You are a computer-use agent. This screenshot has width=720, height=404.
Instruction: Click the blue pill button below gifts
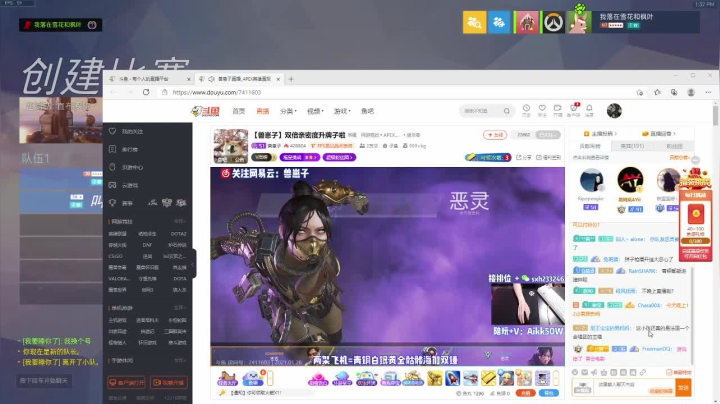tap(549, 393)
